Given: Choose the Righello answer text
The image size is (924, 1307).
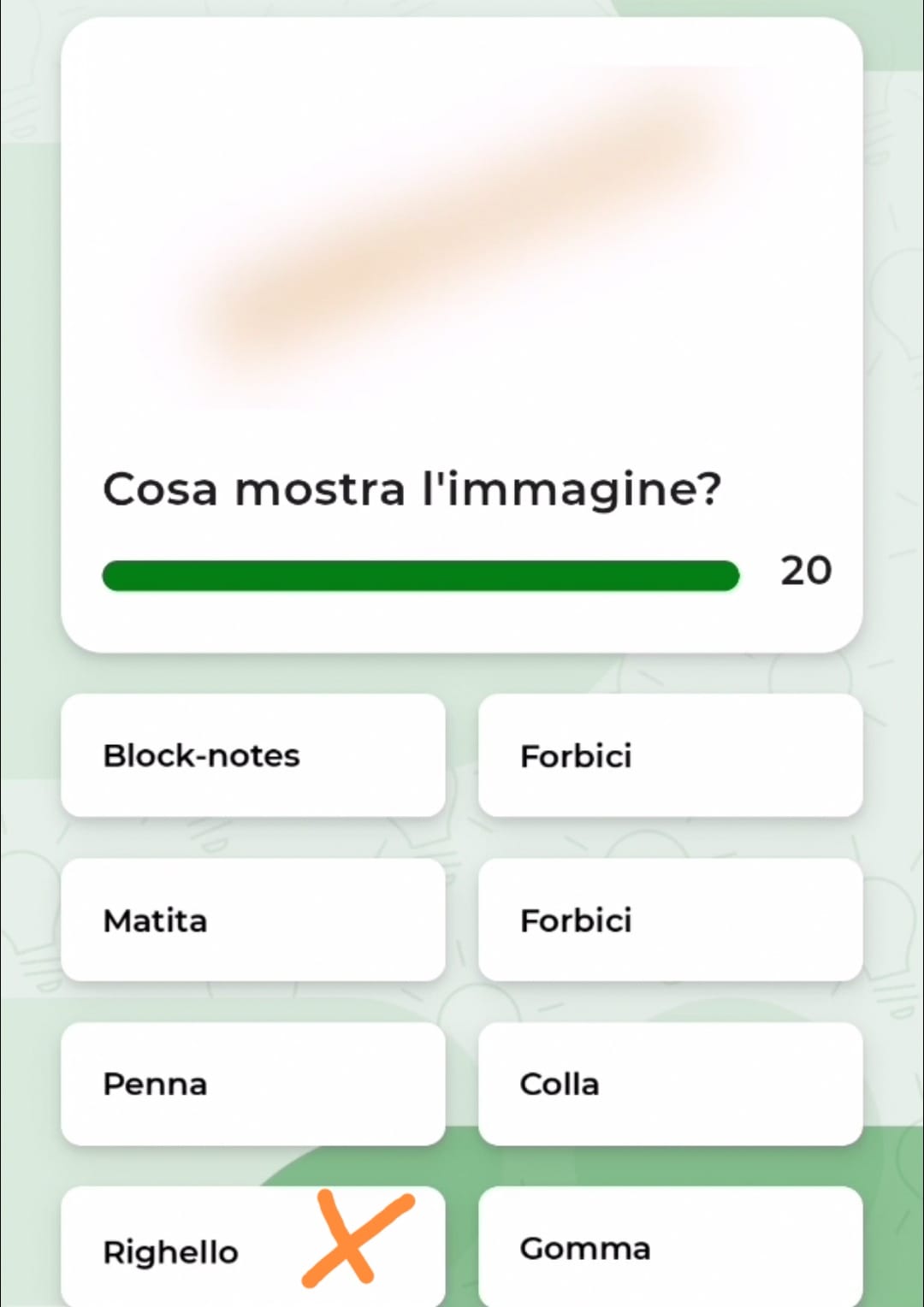Looking at the screenshot, I should tap(170, 1251).
